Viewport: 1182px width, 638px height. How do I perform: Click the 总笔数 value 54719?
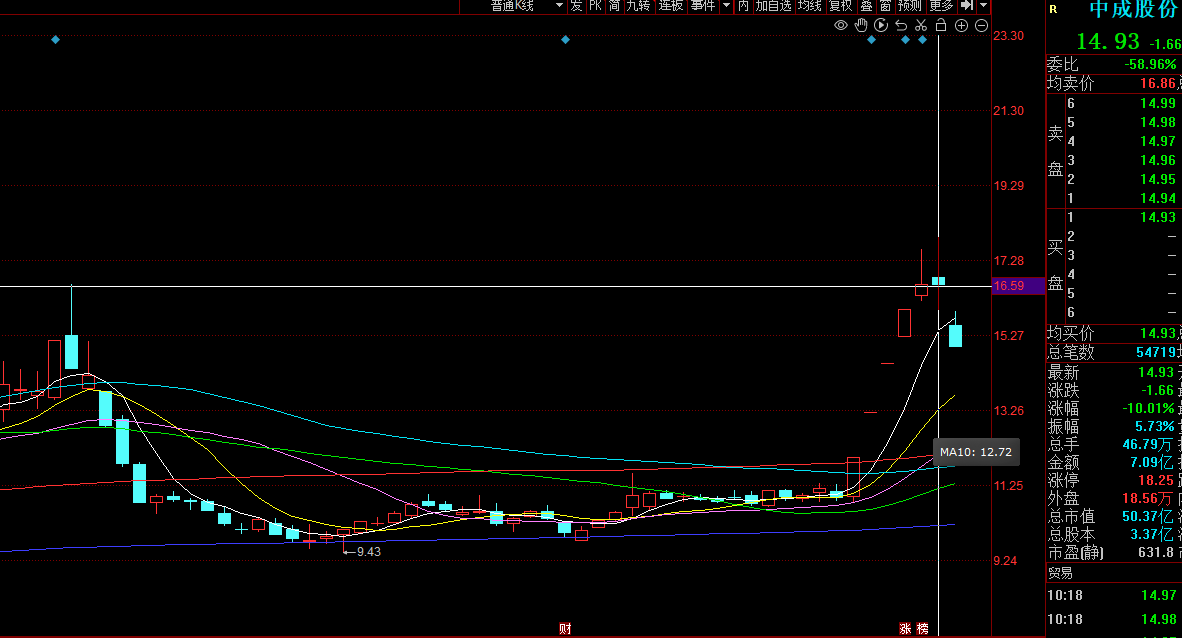point(1156,352)
